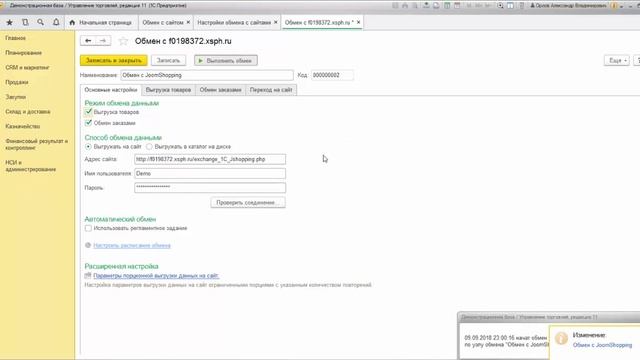
Task: Select Выгружать в каталог на диске option
Action: coord(149,147)
